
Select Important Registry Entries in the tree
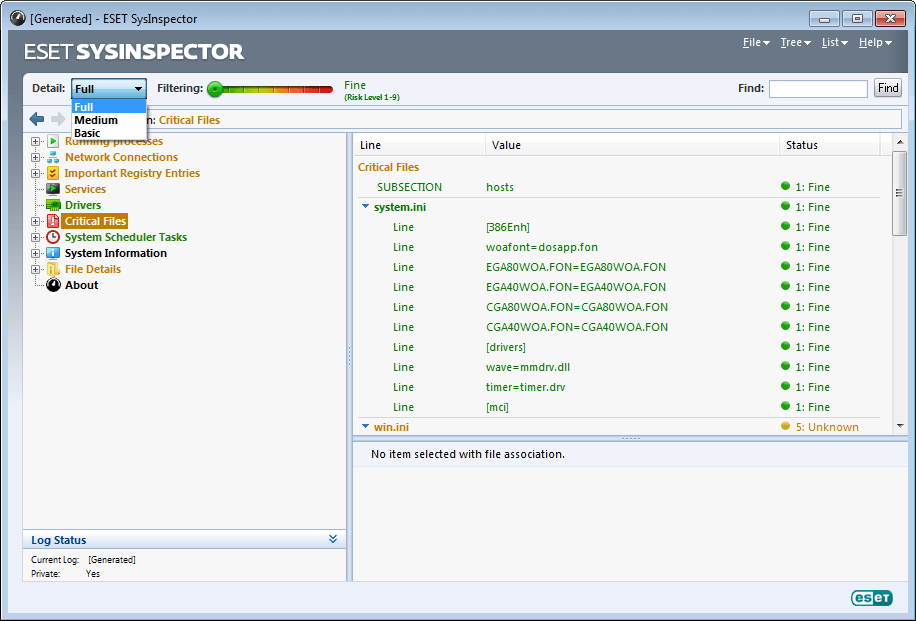[x=132, y=173]
